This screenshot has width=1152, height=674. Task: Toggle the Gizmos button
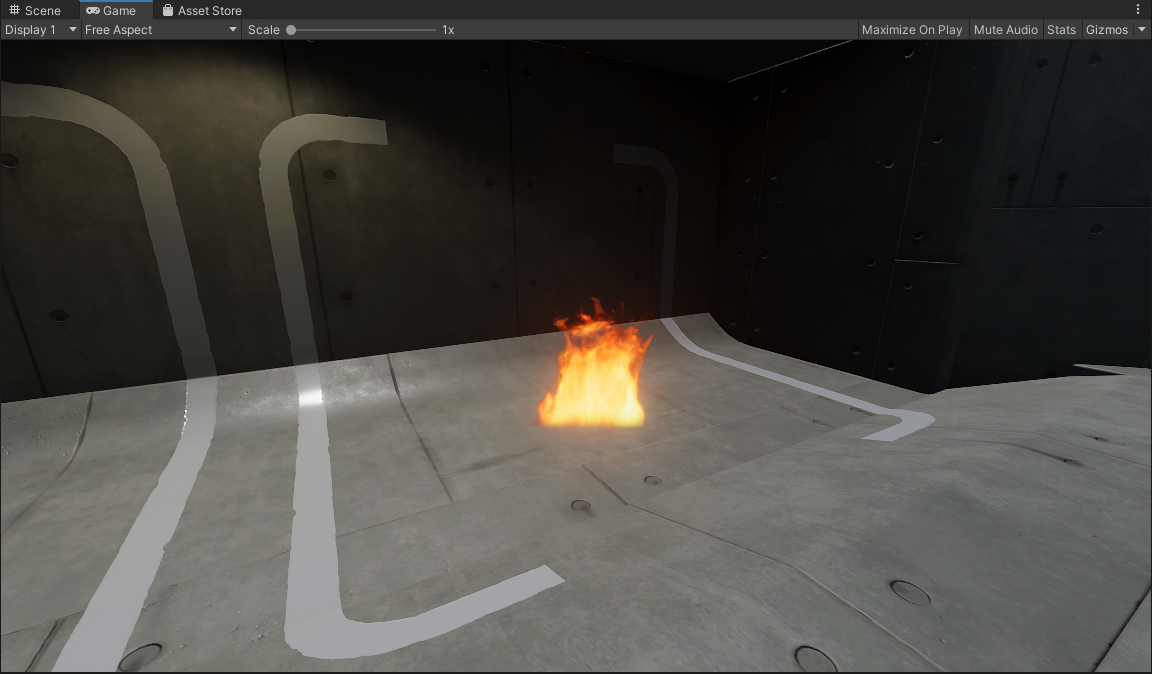click(1106, 30)
